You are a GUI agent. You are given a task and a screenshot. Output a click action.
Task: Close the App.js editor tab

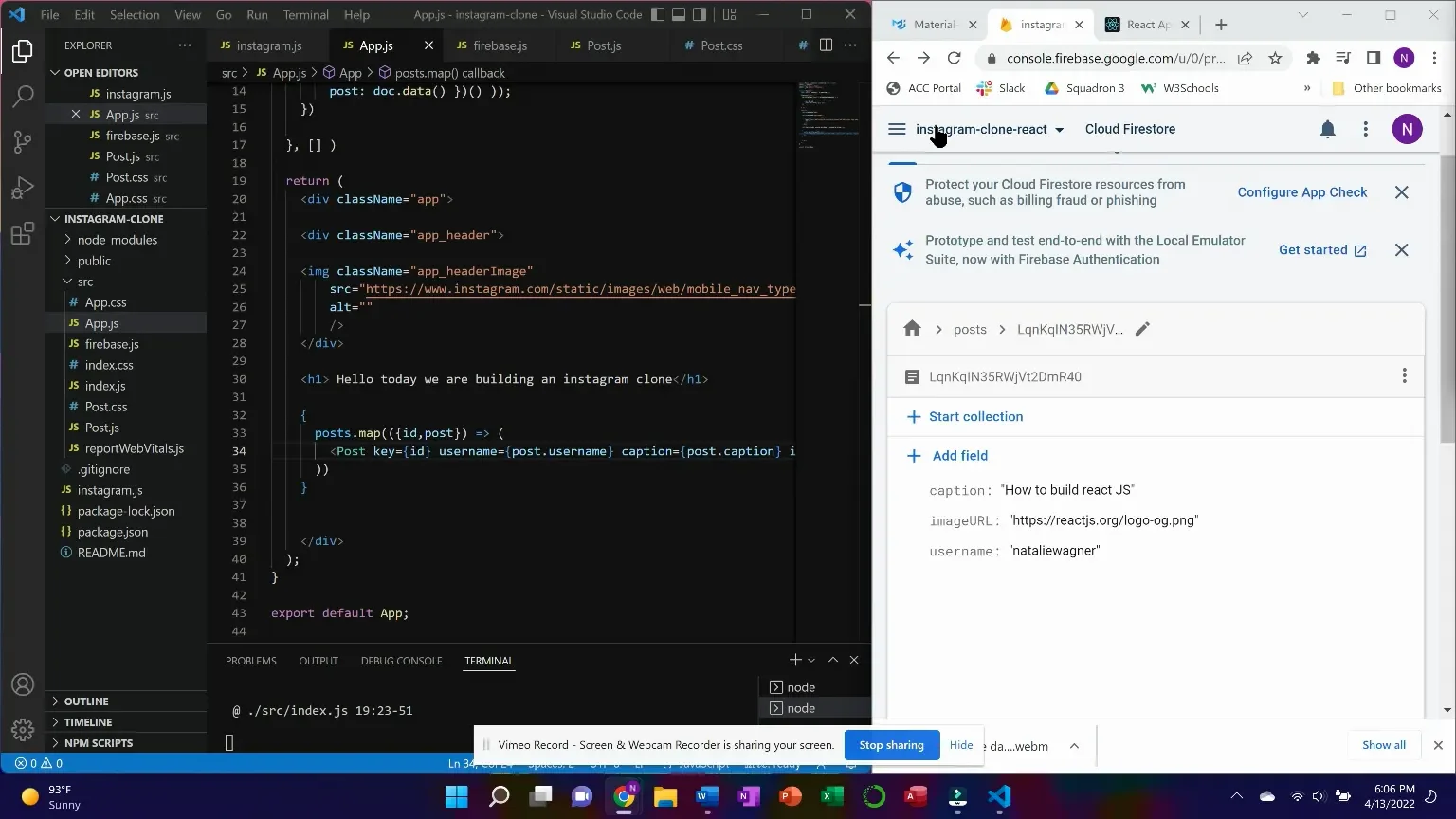428,45
